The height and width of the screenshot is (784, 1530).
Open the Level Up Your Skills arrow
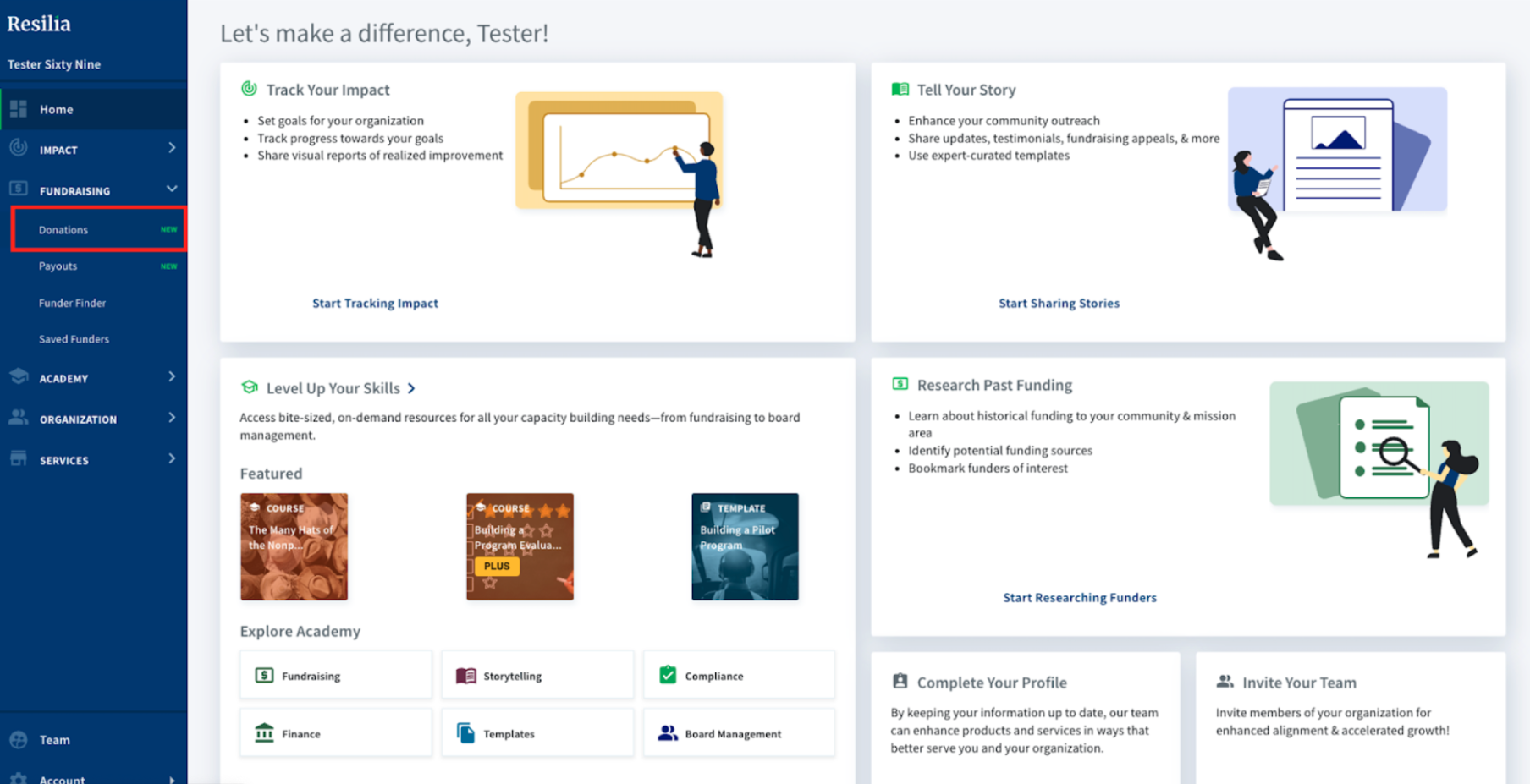(x=411, y=388)
